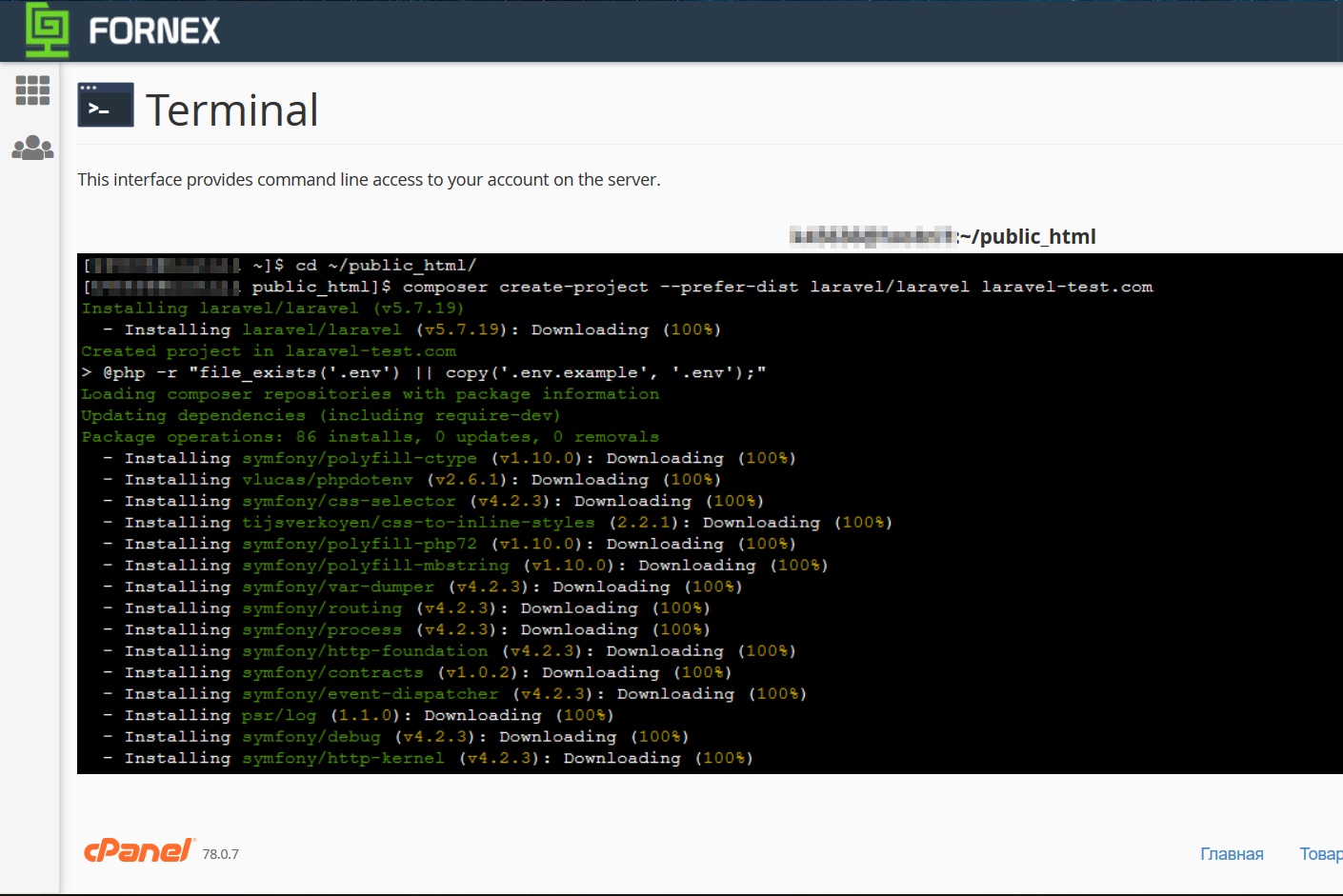This screenshot has width=1343, height=896.
Task: Click the symfony/event-dispatcher install line
Action: coord(454,693)
